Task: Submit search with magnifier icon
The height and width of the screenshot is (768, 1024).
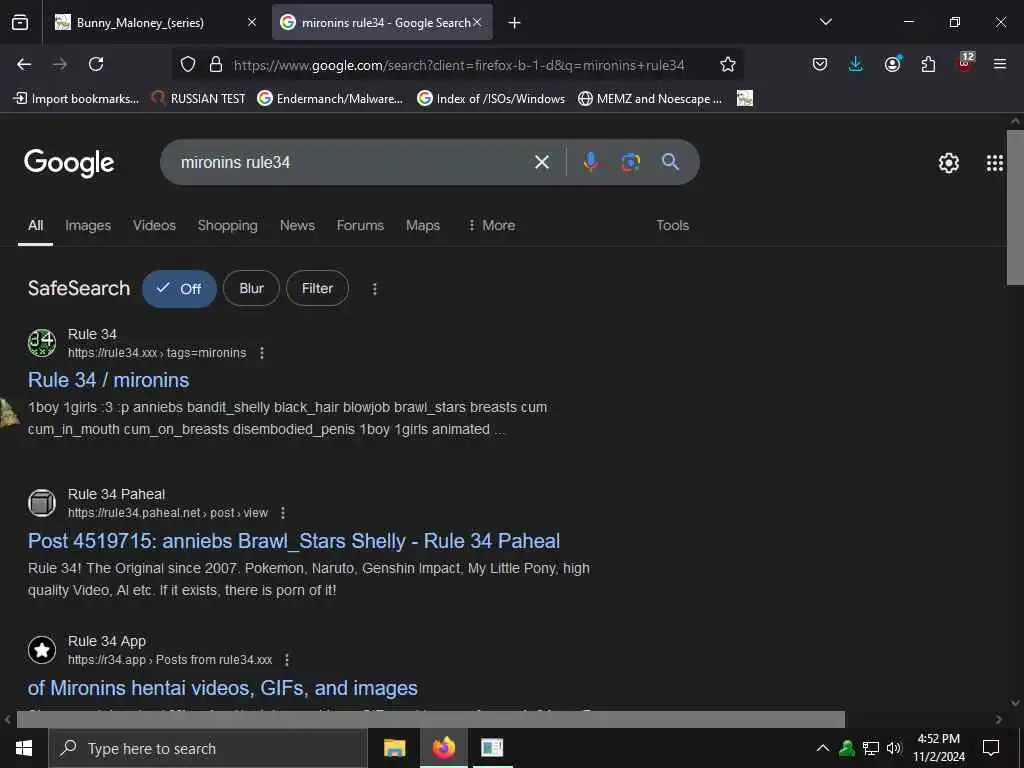Action: point(670,162)
